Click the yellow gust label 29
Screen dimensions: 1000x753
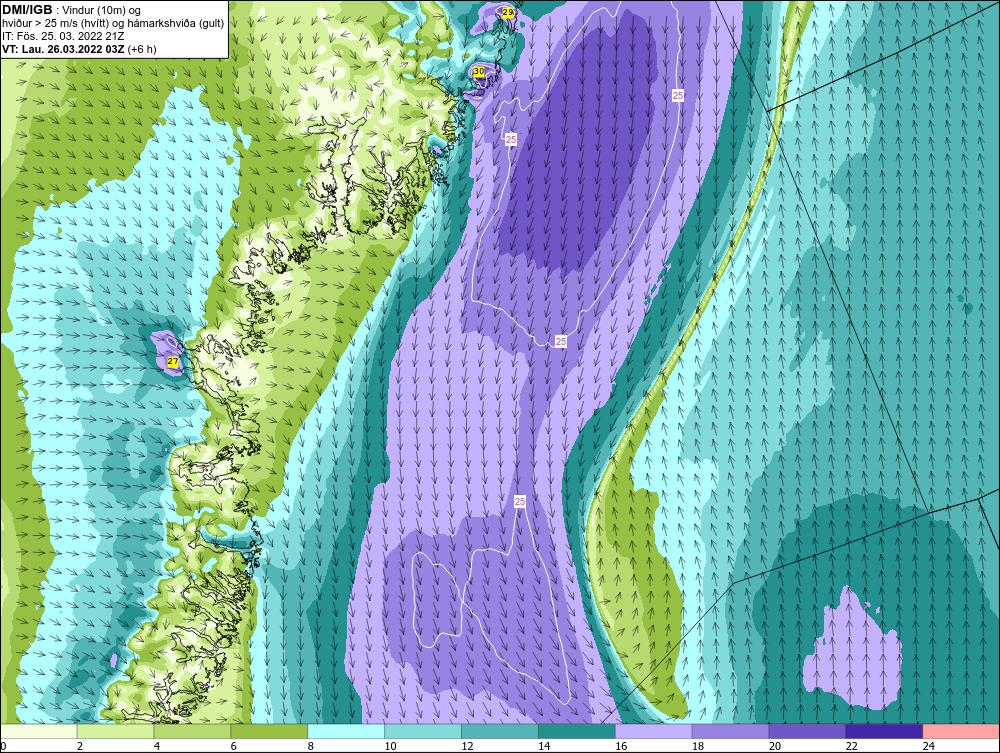click(x=507, y=12)
